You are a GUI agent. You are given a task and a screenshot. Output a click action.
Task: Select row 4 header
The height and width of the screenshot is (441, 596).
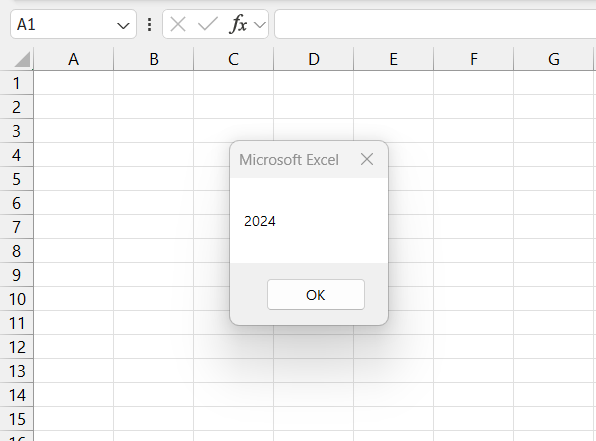16,155
